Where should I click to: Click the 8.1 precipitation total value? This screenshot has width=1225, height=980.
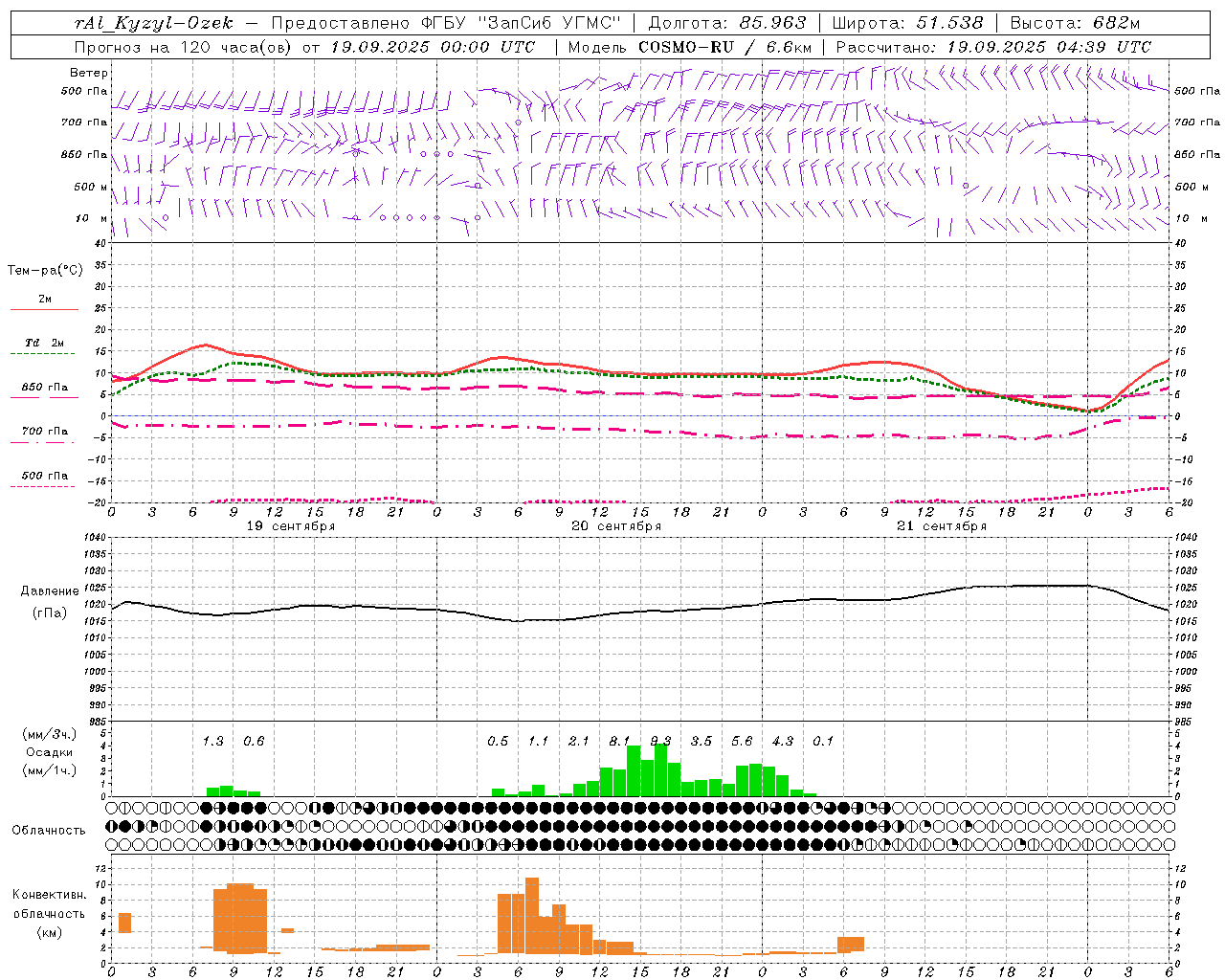[x=619, y=741]
